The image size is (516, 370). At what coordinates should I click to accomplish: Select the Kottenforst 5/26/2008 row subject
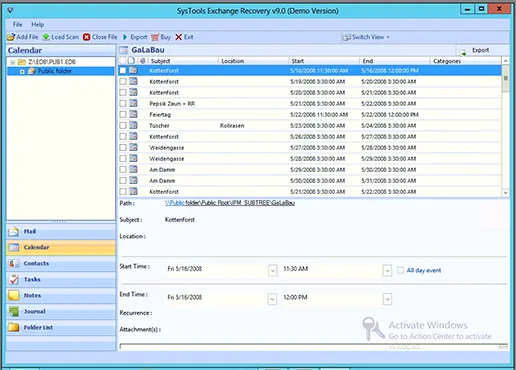(164, 137)
